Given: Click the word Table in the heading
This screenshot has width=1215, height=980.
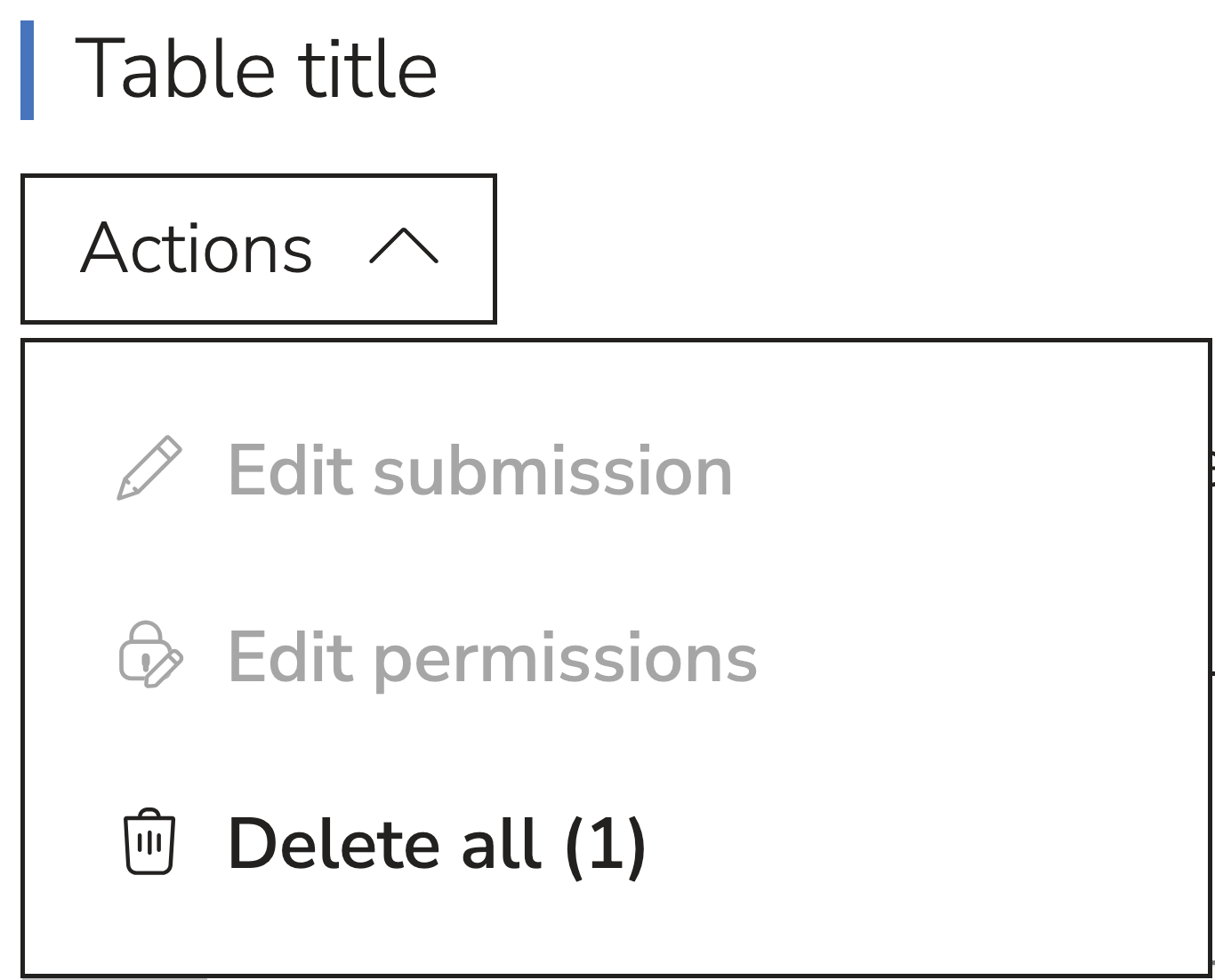Looking at the screenshot, I should (175, 69).
